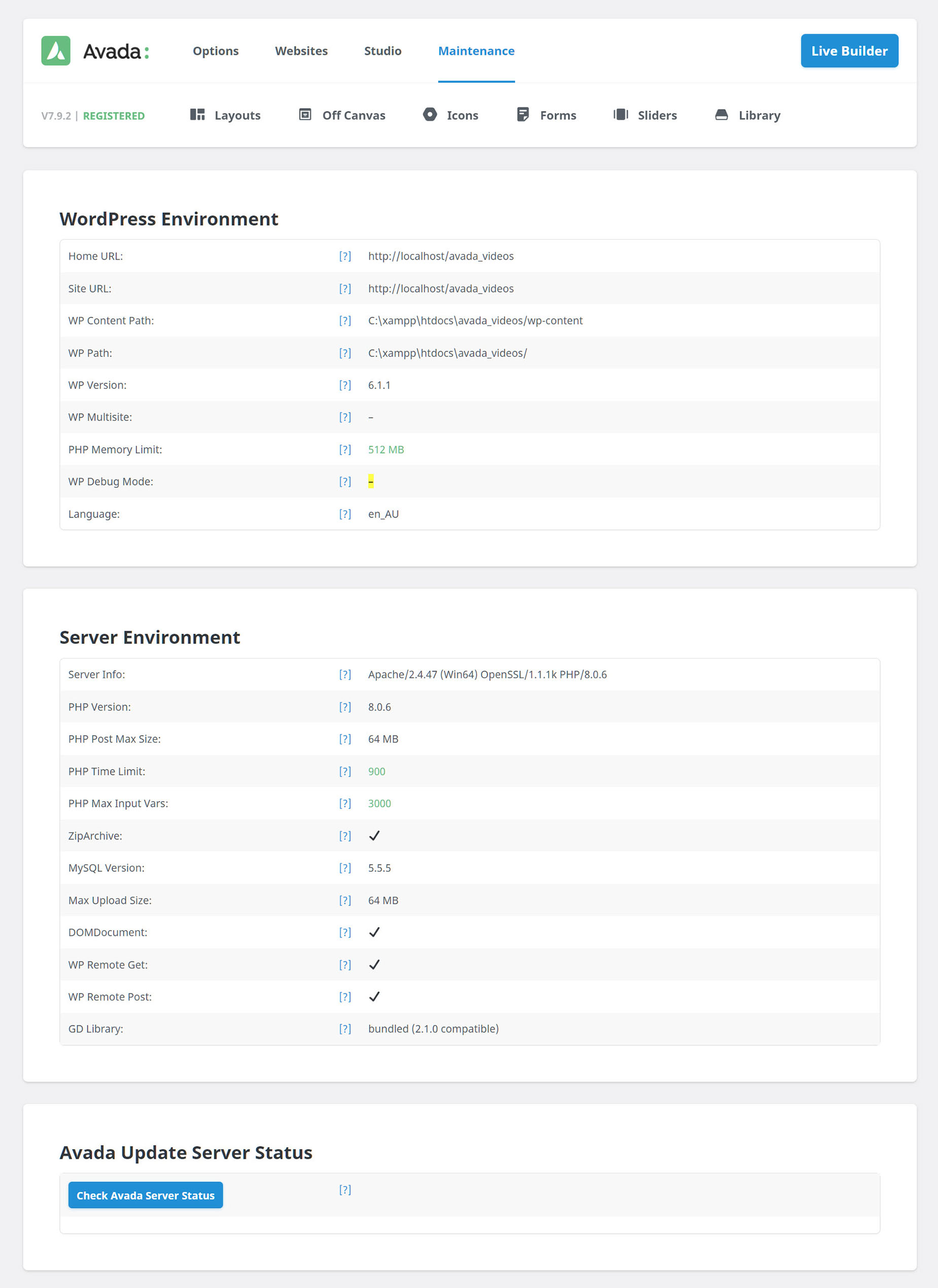938x1288 pixels.
Task: Show help tooltip for WP Version
Action: tap(345, 385)
